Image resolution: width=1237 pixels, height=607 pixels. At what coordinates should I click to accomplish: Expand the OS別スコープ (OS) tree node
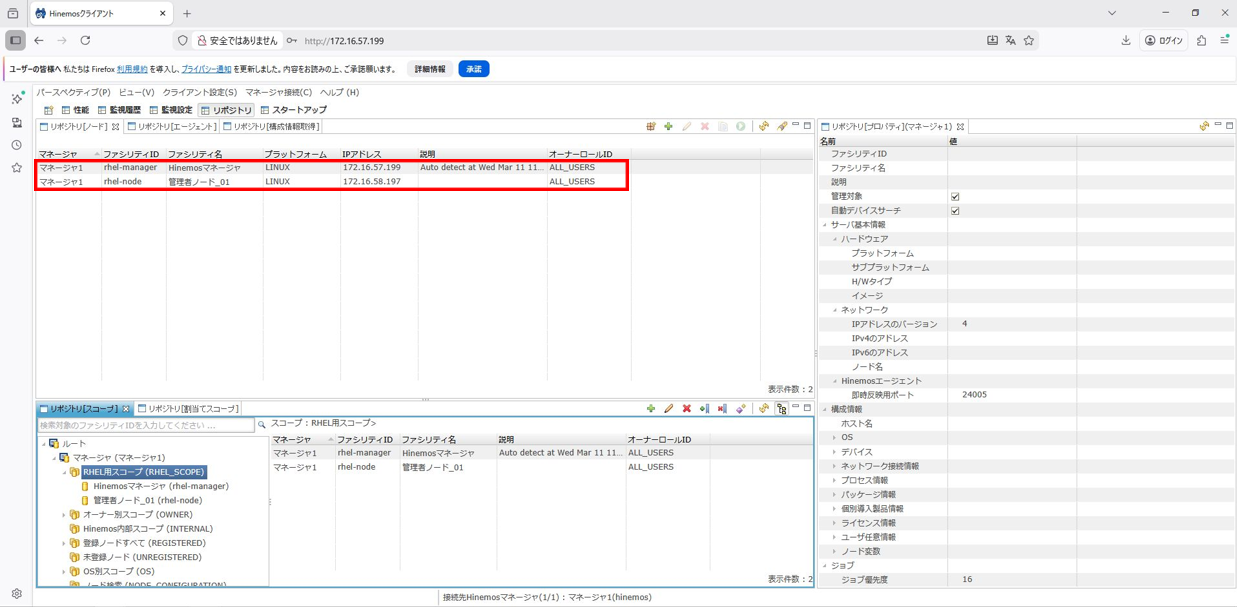pos(64,572)
